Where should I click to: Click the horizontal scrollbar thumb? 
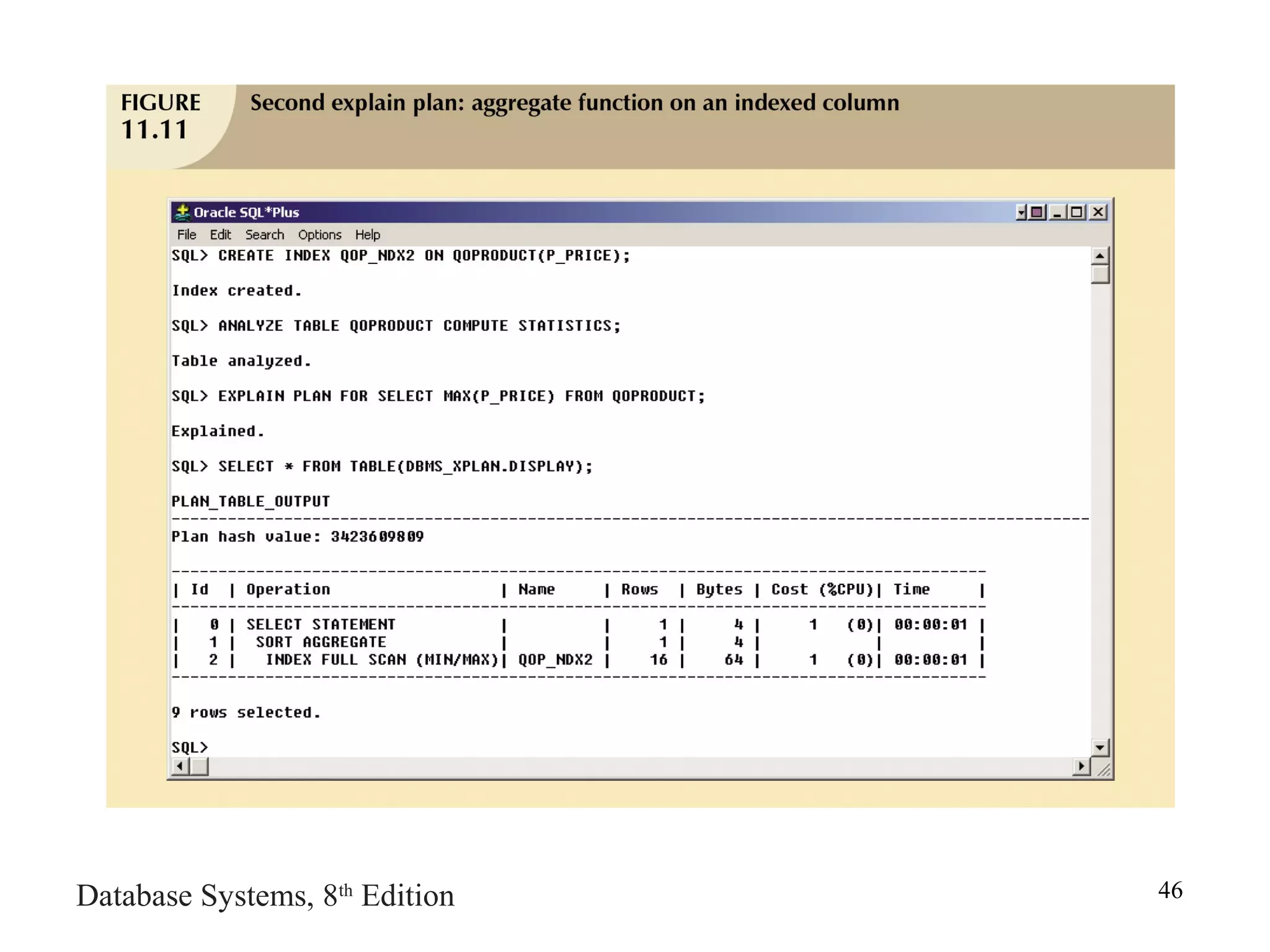pyautogui.click(x=199, y=767)
